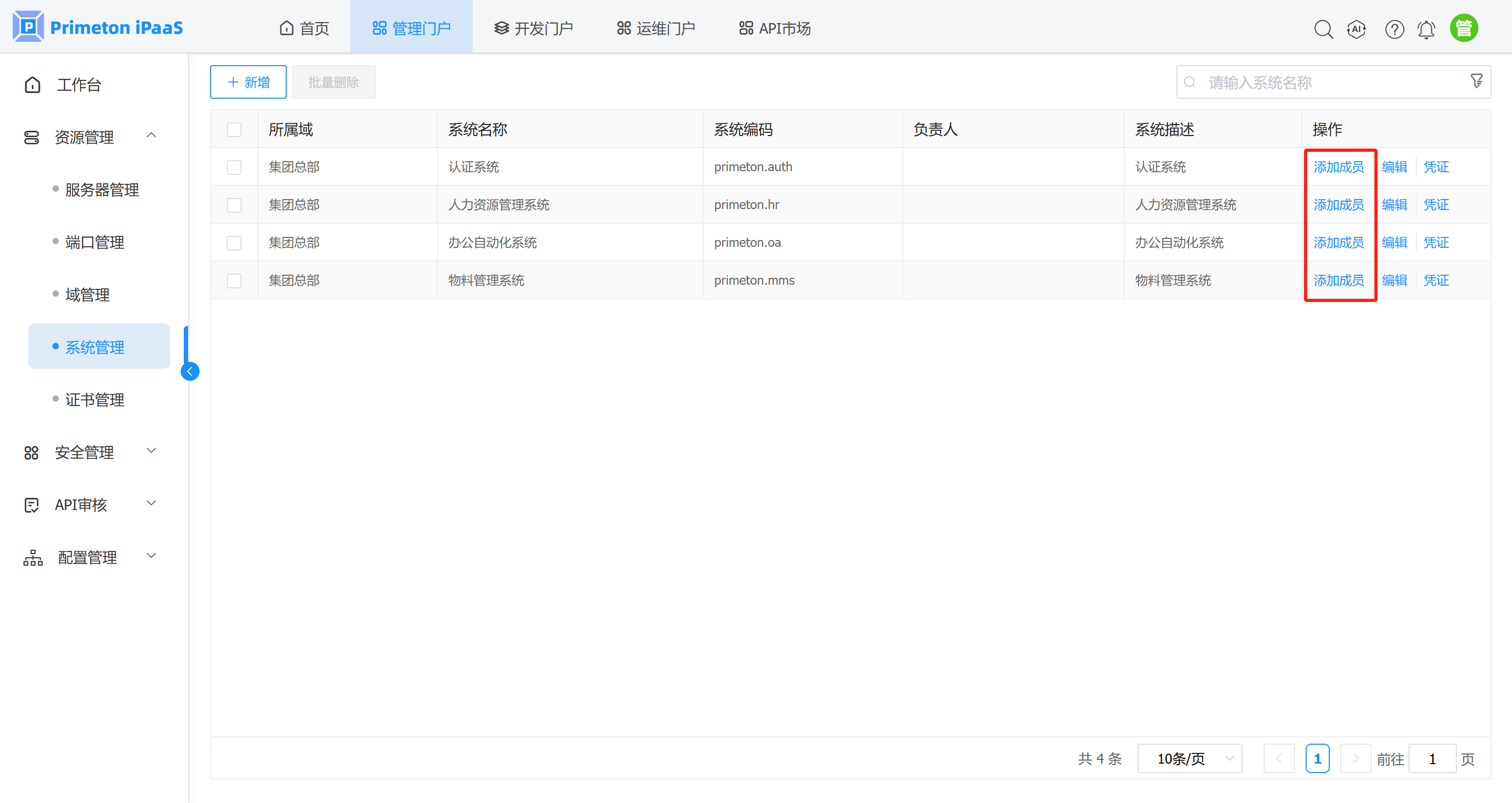Open 添加成员 for the 认证系统 row

(1339, 166)
